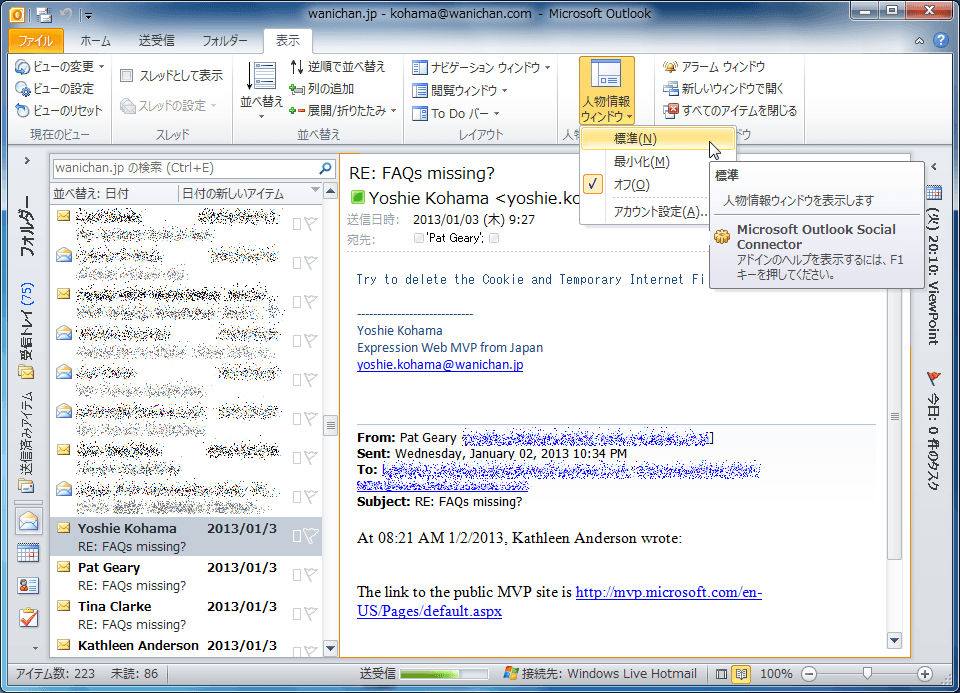Click the 送受信 progress bar
Viewport: 960px width, 693px height.
tap(443, 674)
